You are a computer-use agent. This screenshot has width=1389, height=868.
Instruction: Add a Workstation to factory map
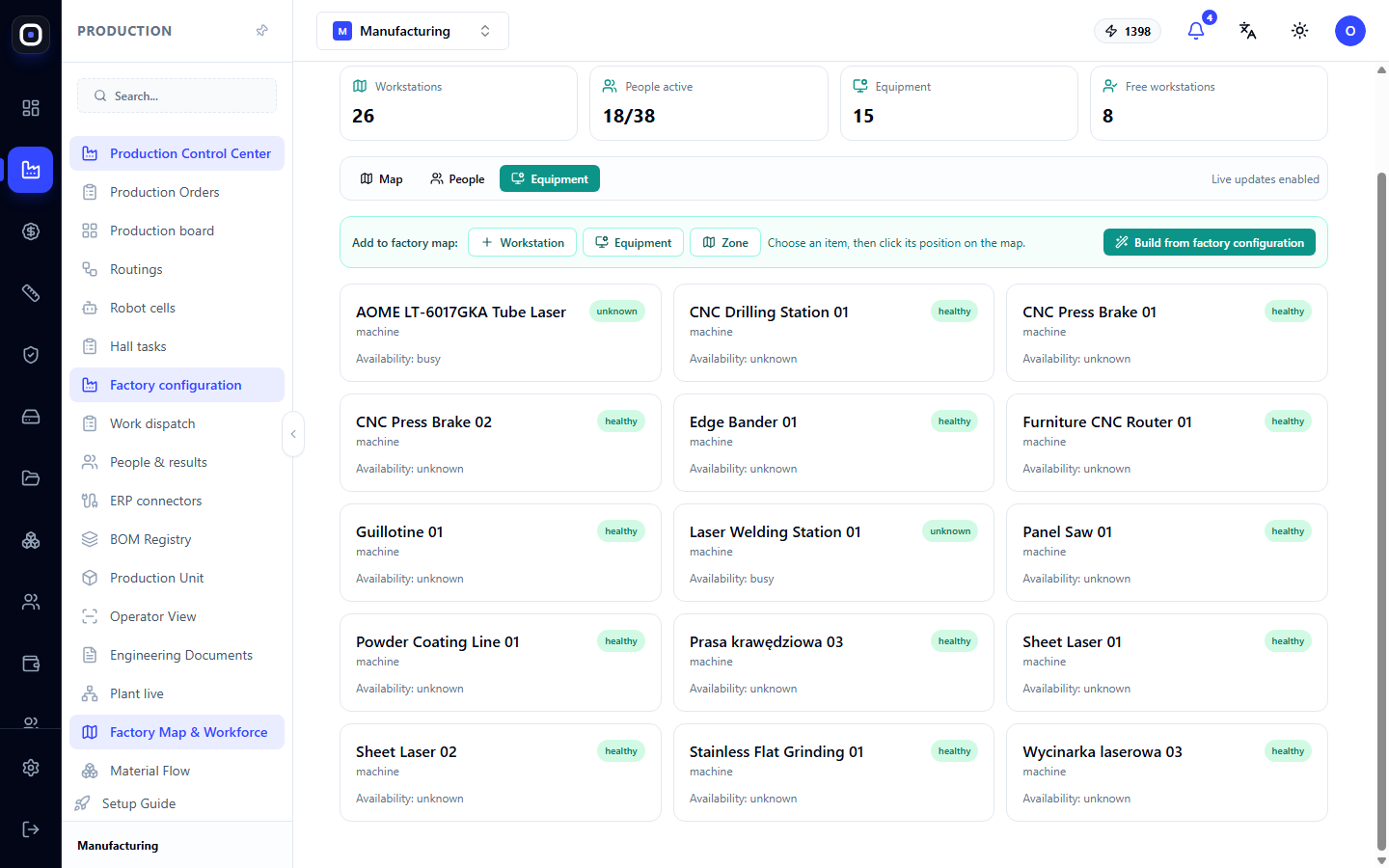(522, 242)
